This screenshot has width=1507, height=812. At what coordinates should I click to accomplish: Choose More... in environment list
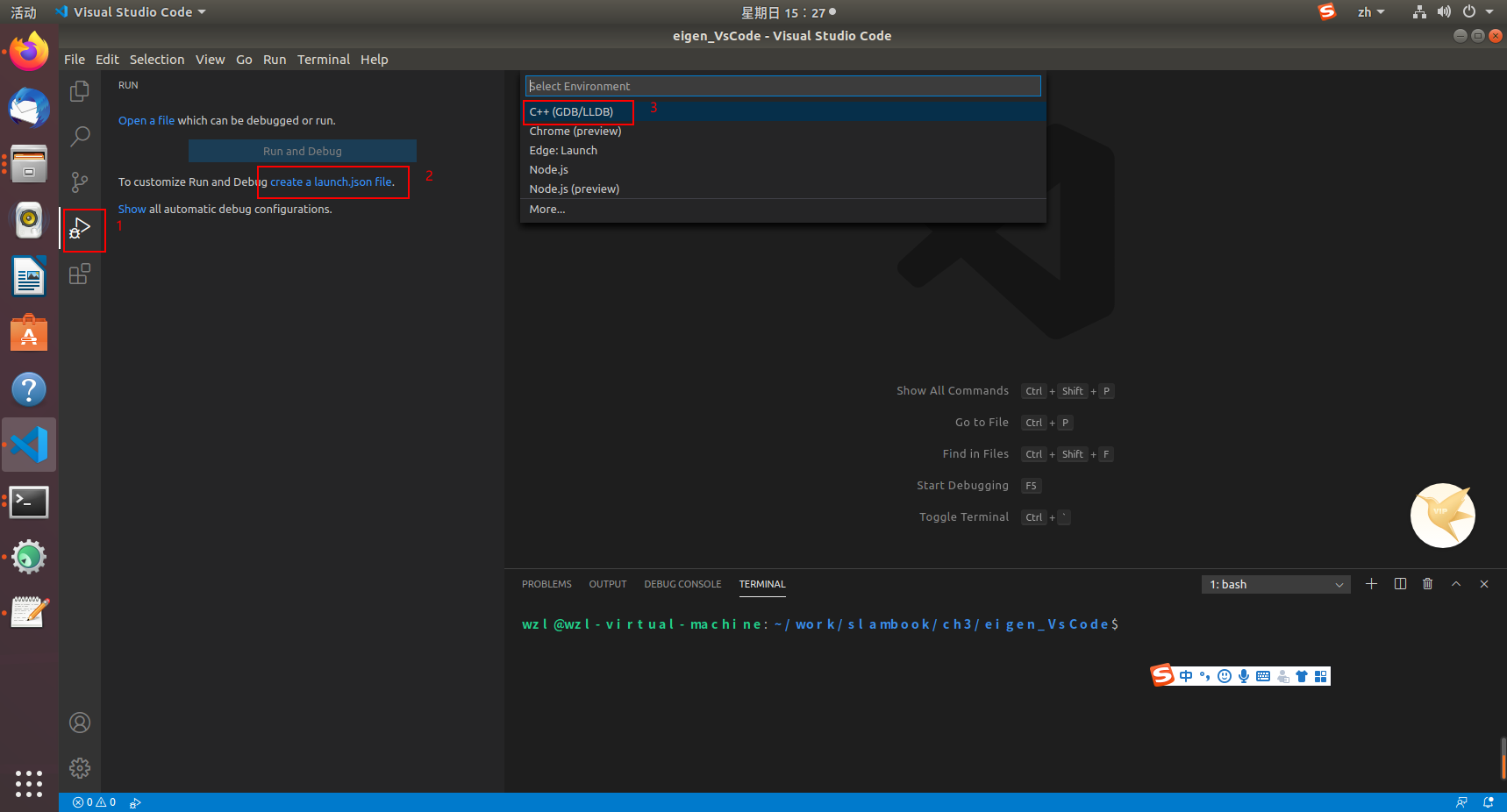pyautogui.click(x=783, y=209)
